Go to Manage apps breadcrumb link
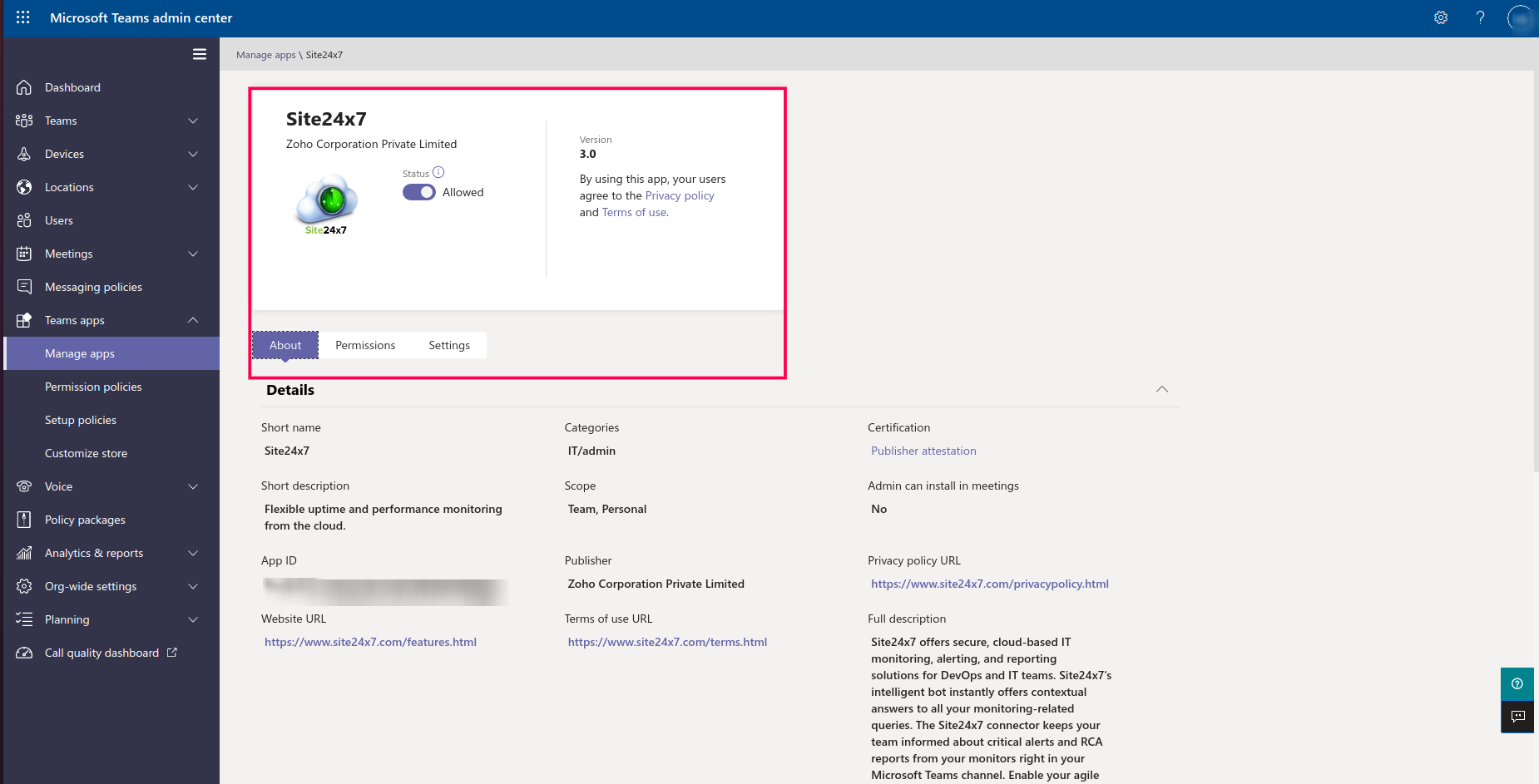1539x784 pixels. tap(265, 55)
